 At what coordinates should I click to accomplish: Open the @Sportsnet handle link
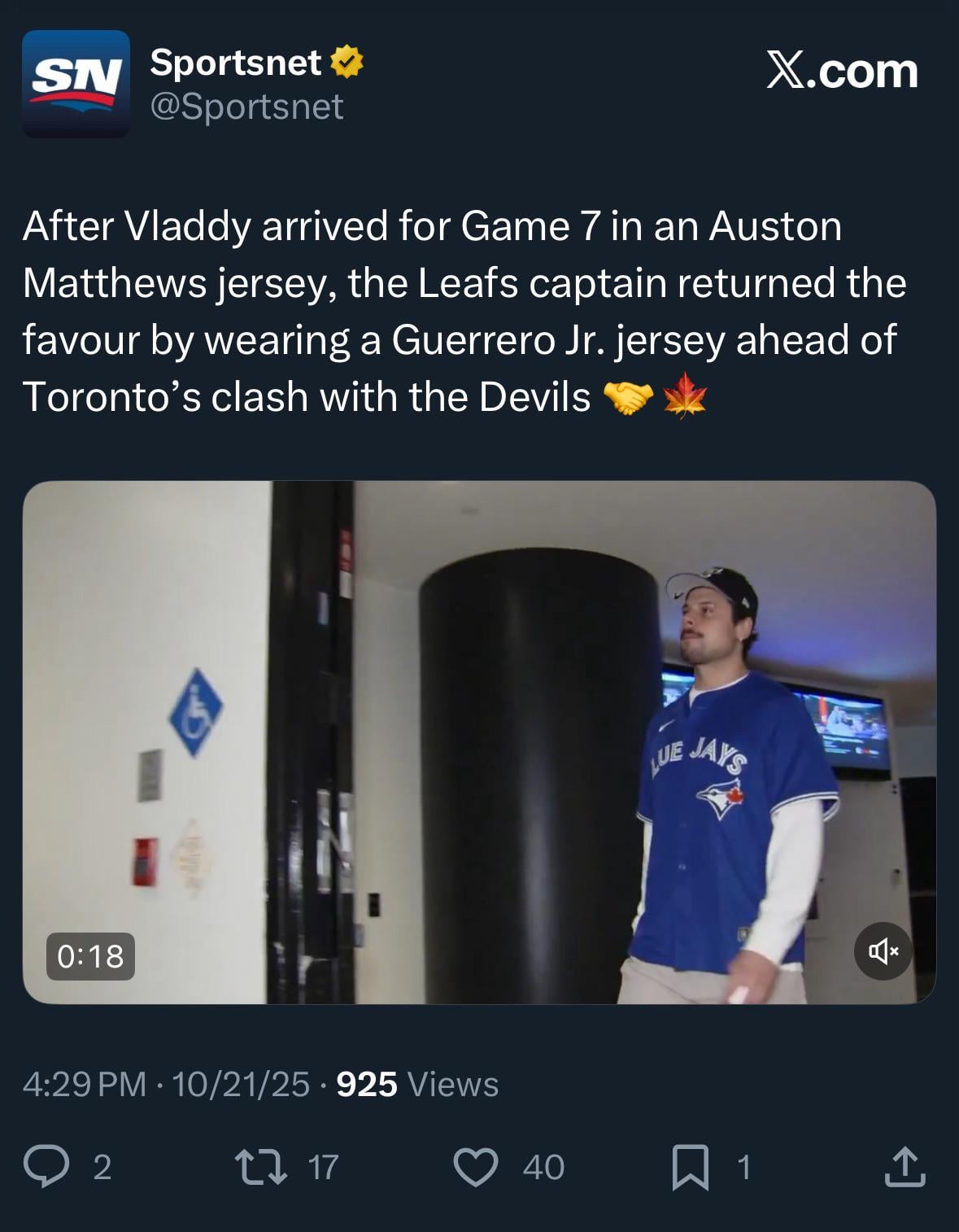246,107
